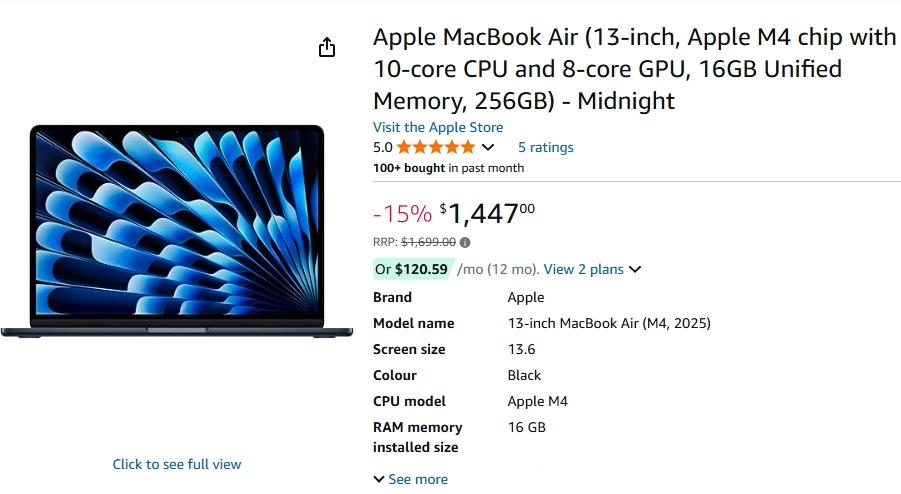Click the share icon beside the product title
901x494 pixels.
(327, 48)
